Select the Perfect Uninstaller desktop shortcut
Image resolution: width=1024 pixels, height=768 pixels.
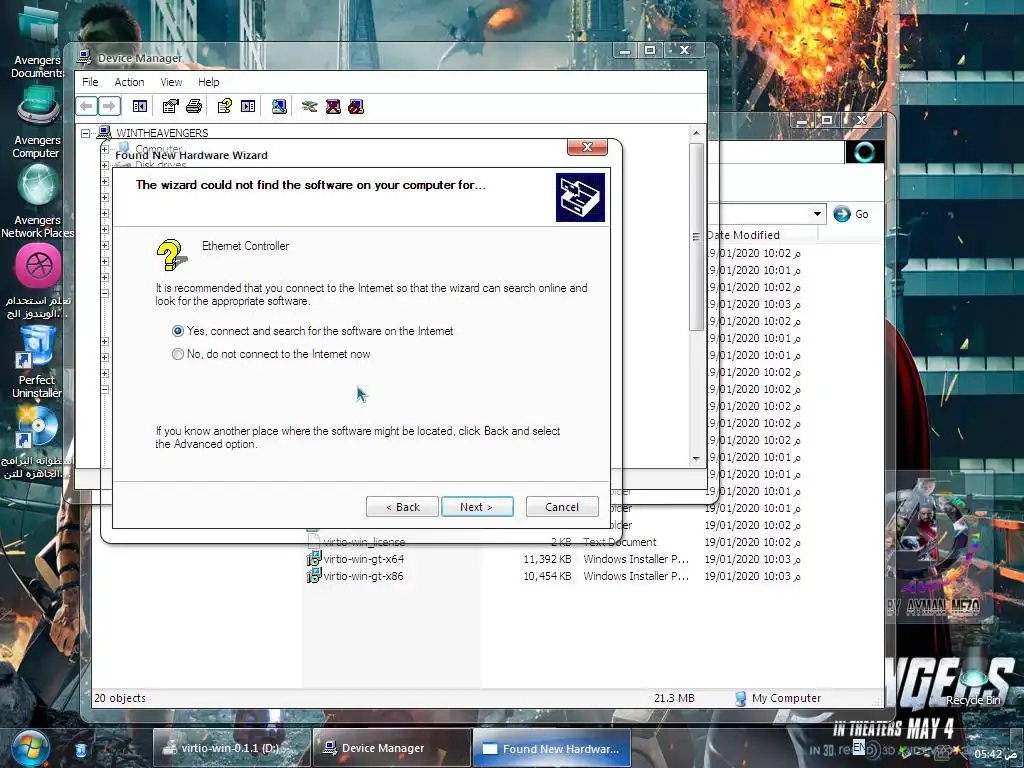[x=37, y=361]
